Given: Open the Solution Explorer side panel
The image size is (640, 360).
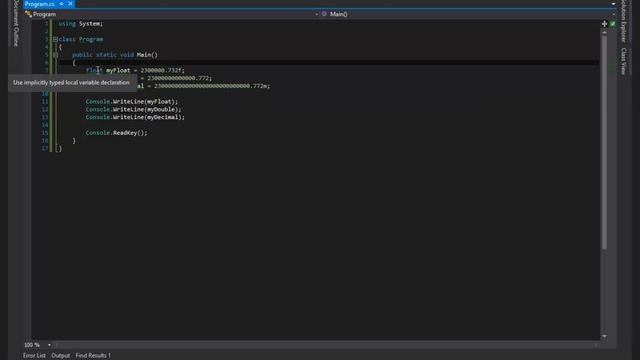Looking at the screenshot, I should (624, 21).
